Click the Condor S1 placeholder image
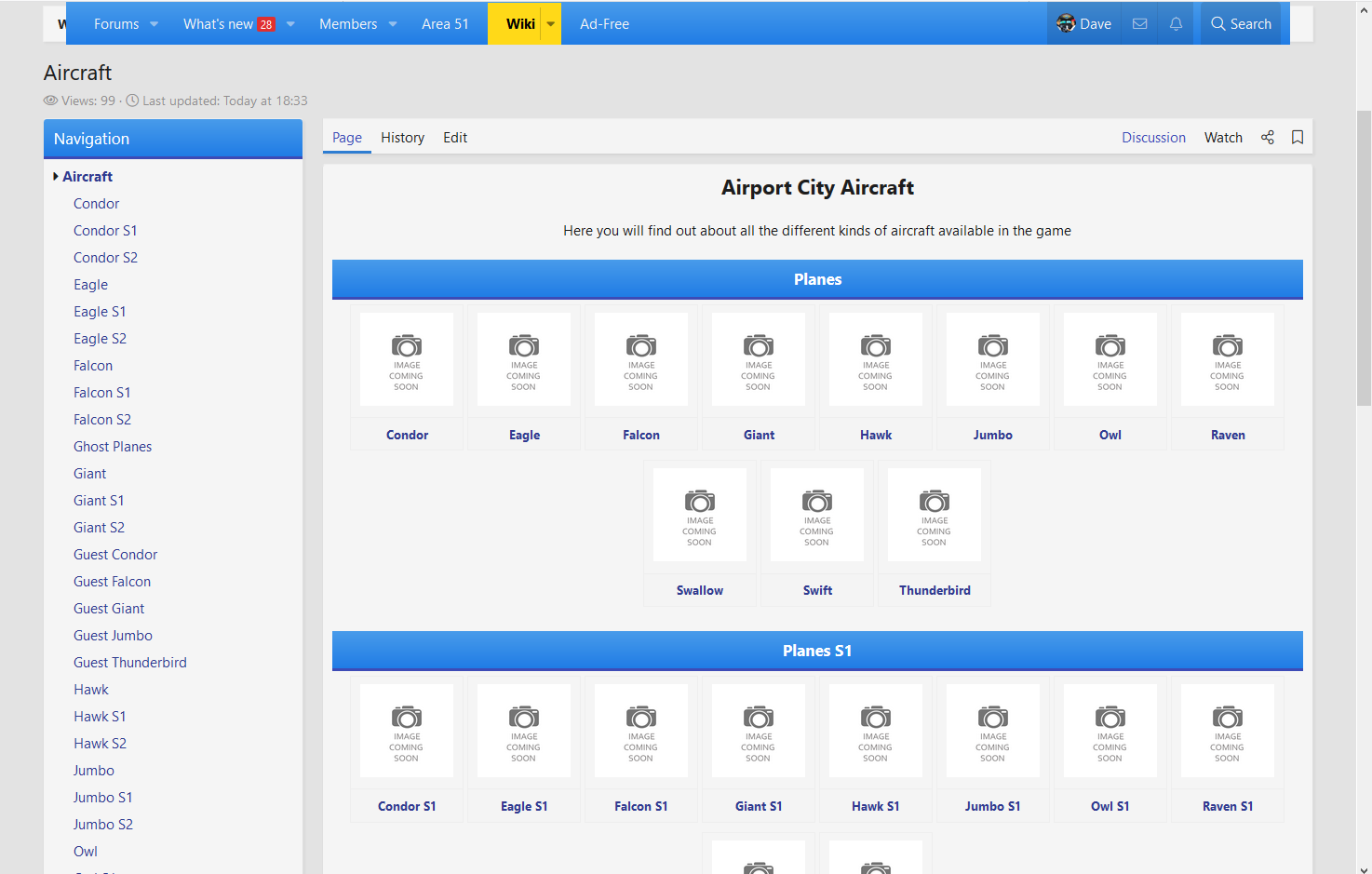The width and height of the screenshot is (1372, 874). [407, 731]
